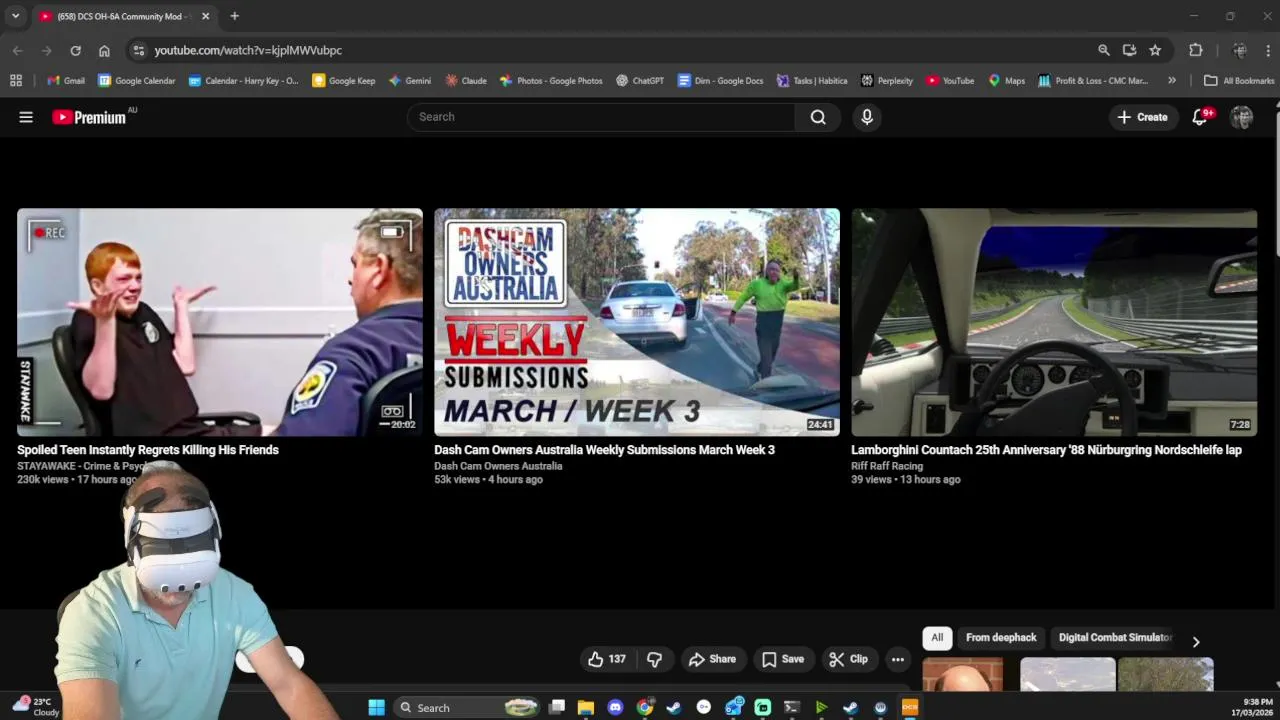The width and height of the screenshot is (1280, 720).
Task: Open Spoiled Teen Instantly Regrets video title
Action: [148, 450]
